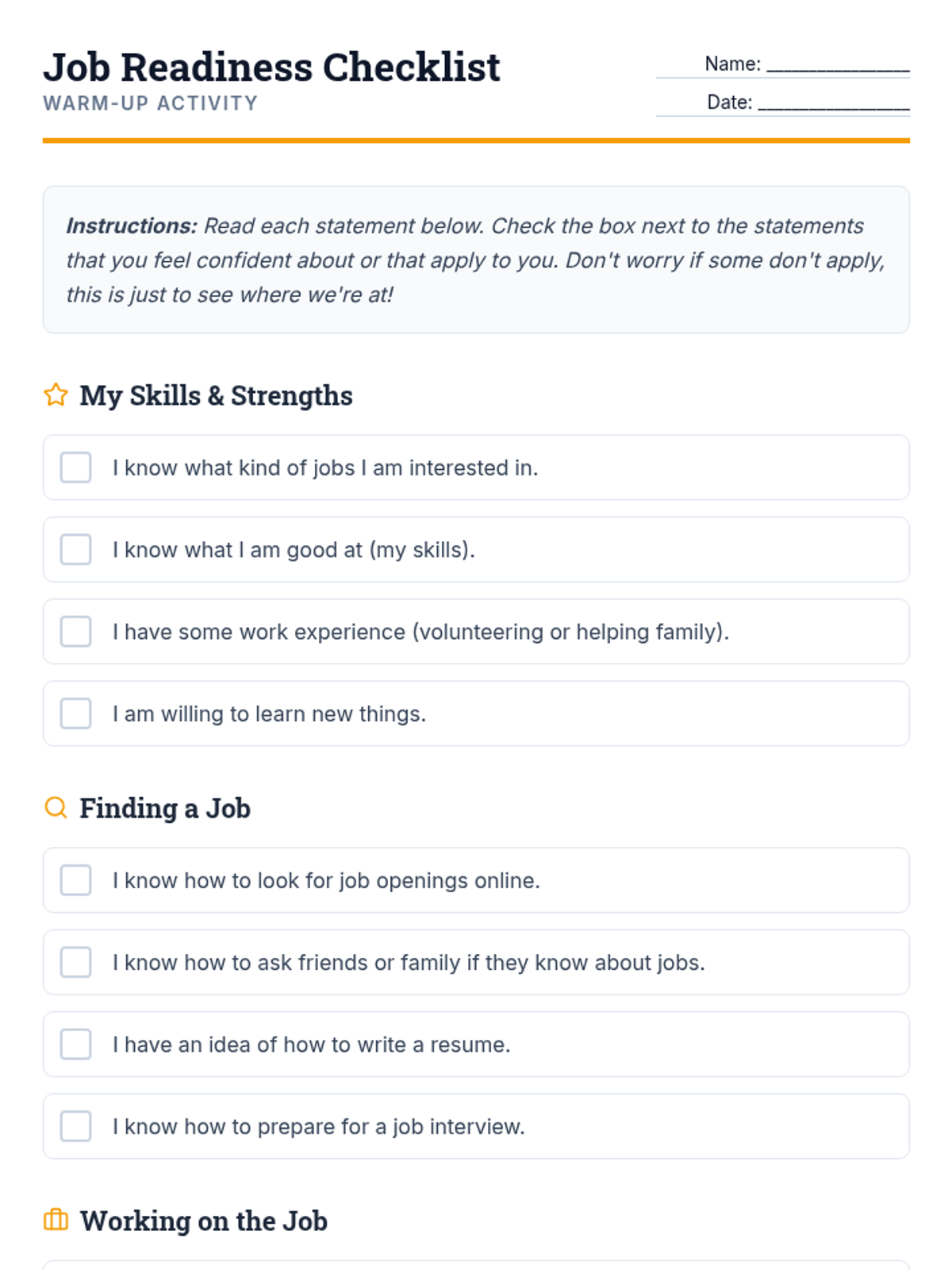The image size is (952, 1270).
Task: Mark "I am willing to learn new things"
Action: click(x=76, y=714)
